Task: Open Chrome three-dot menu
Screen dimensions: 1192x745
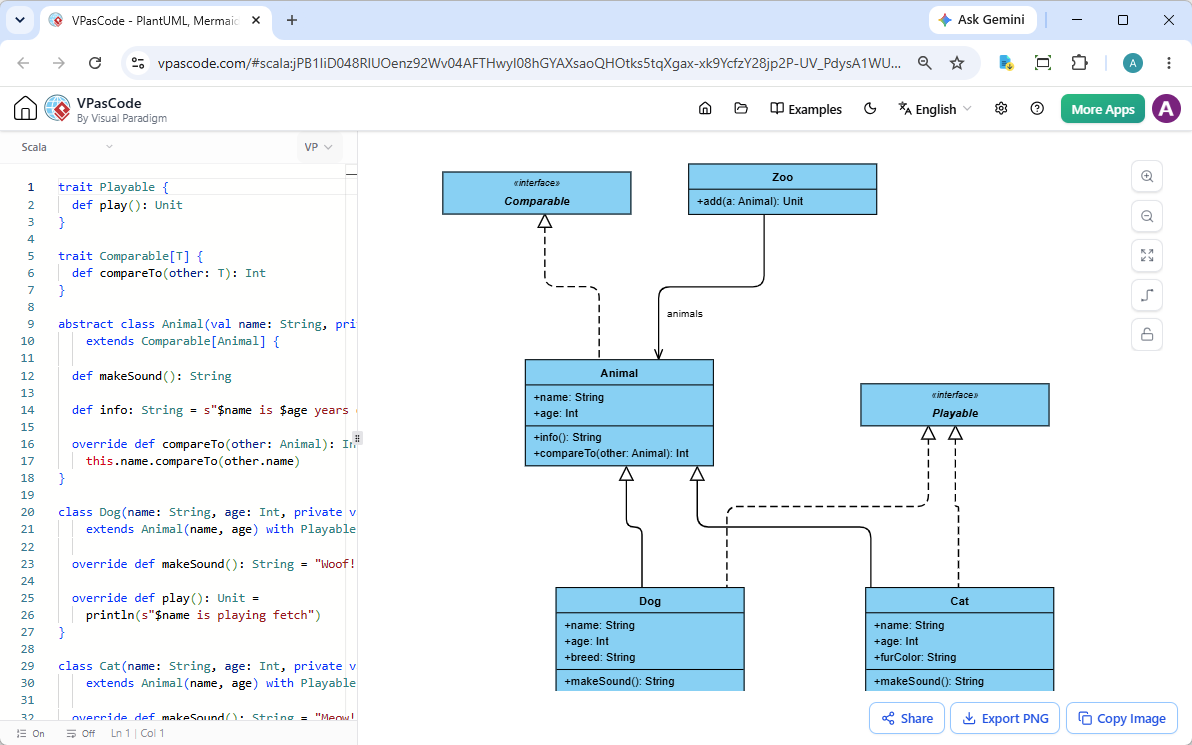Action: point(1169,63)
